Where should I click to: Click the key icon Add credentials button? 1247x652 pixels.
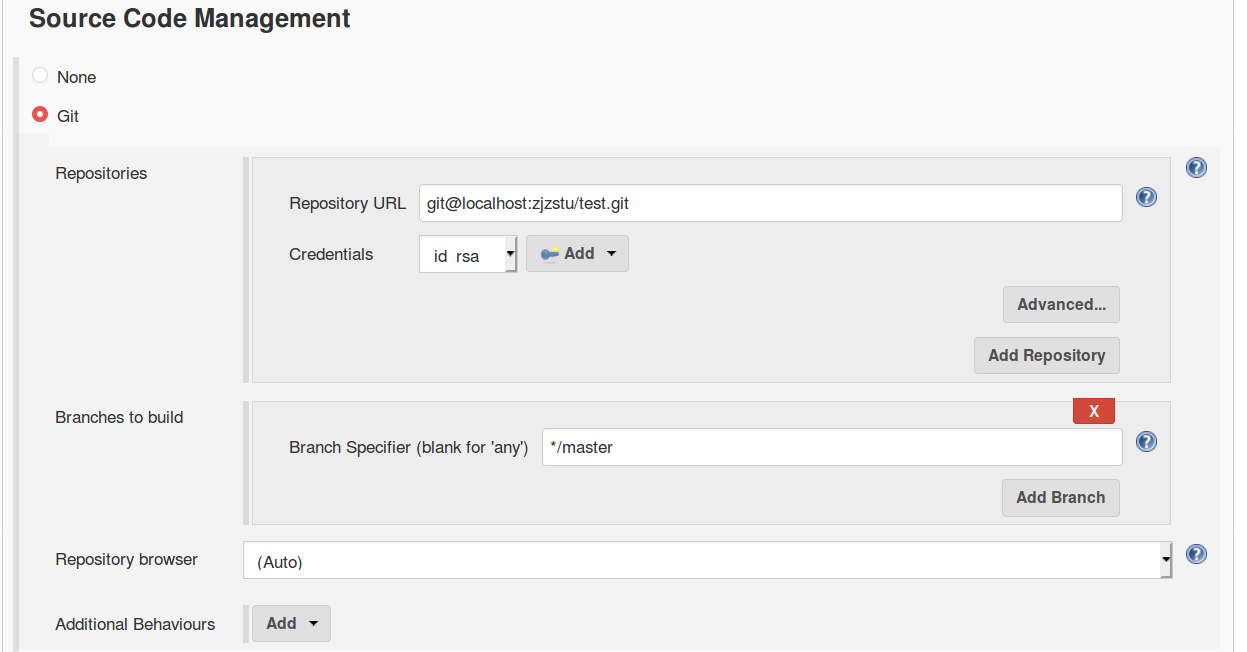click(x=577, y=254)
